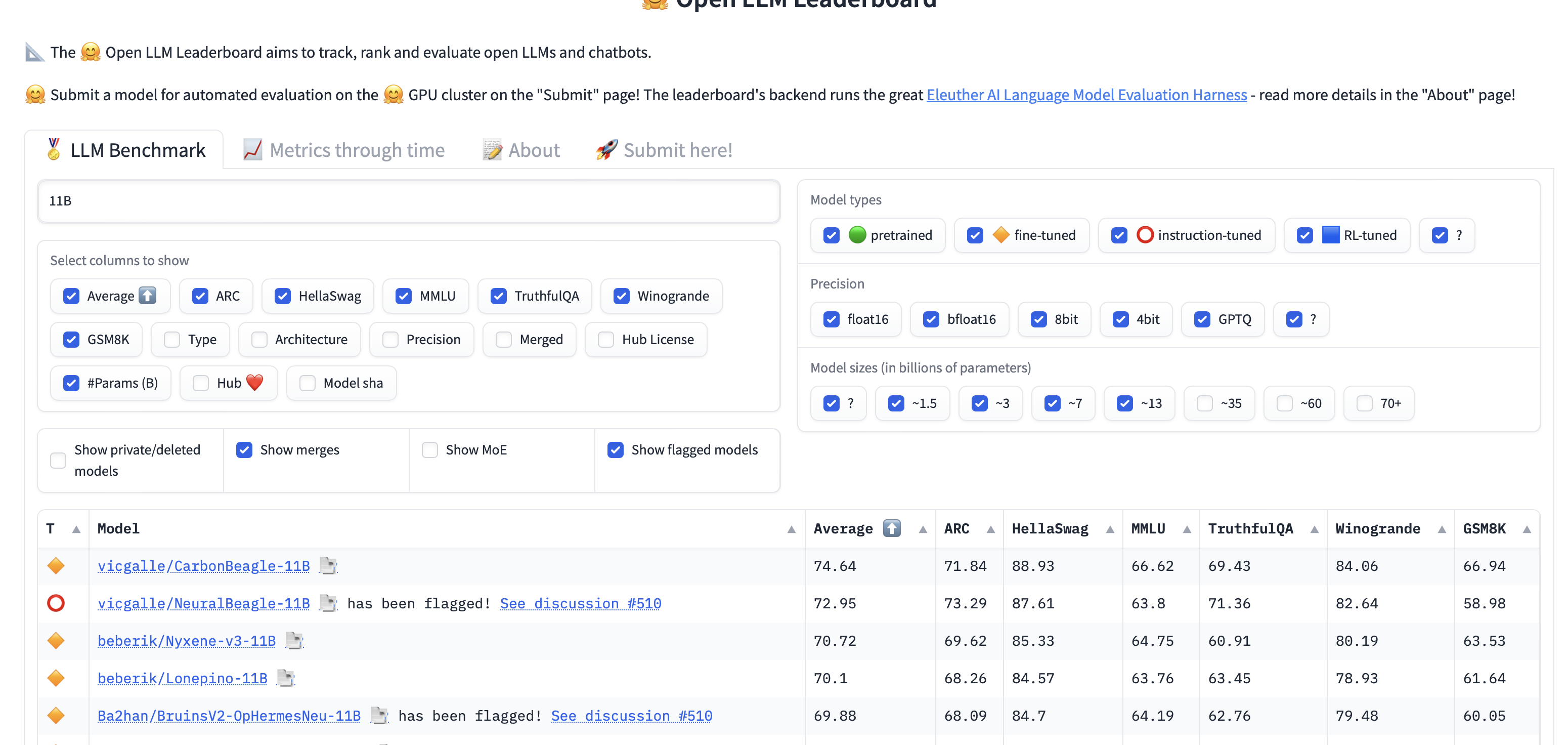Sort table by the MMLU column arrow
This screenshot has height=745, width=1568.
[1186, 529]
